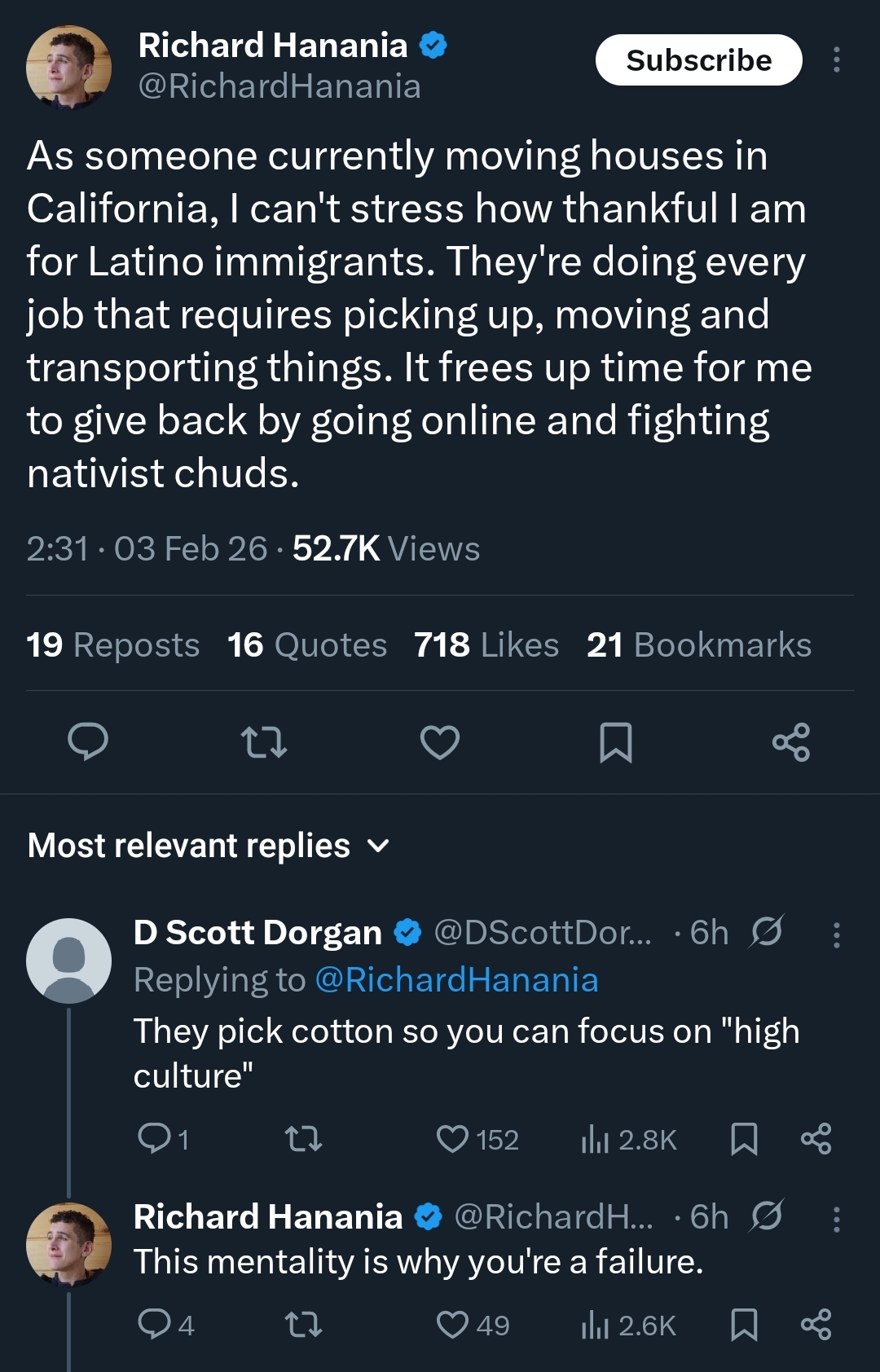View the 16 Quotes list
Image resolution: width=880 pixels, height=1372 pixels.
(307, 645)
